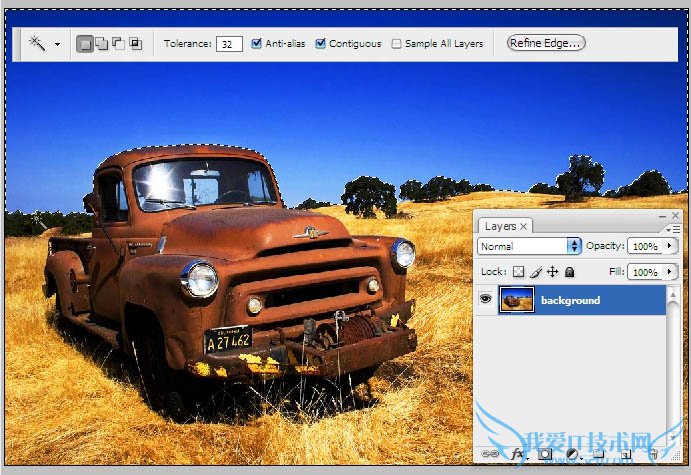Click the Lock transparent pixels icon

tap(518, 272)
